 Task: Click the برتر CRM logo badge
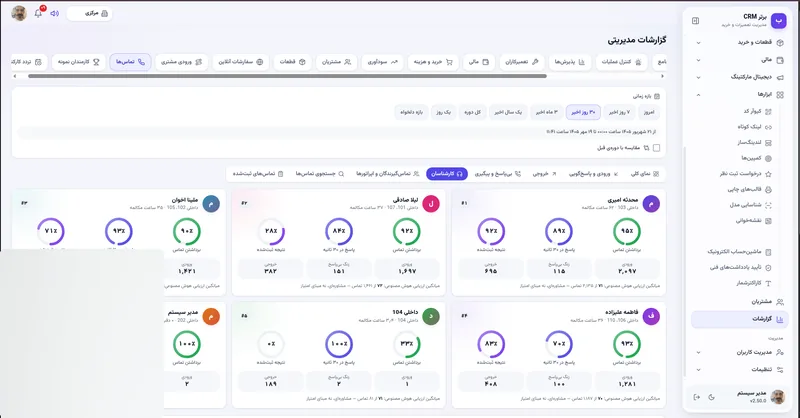coord(779,20)
